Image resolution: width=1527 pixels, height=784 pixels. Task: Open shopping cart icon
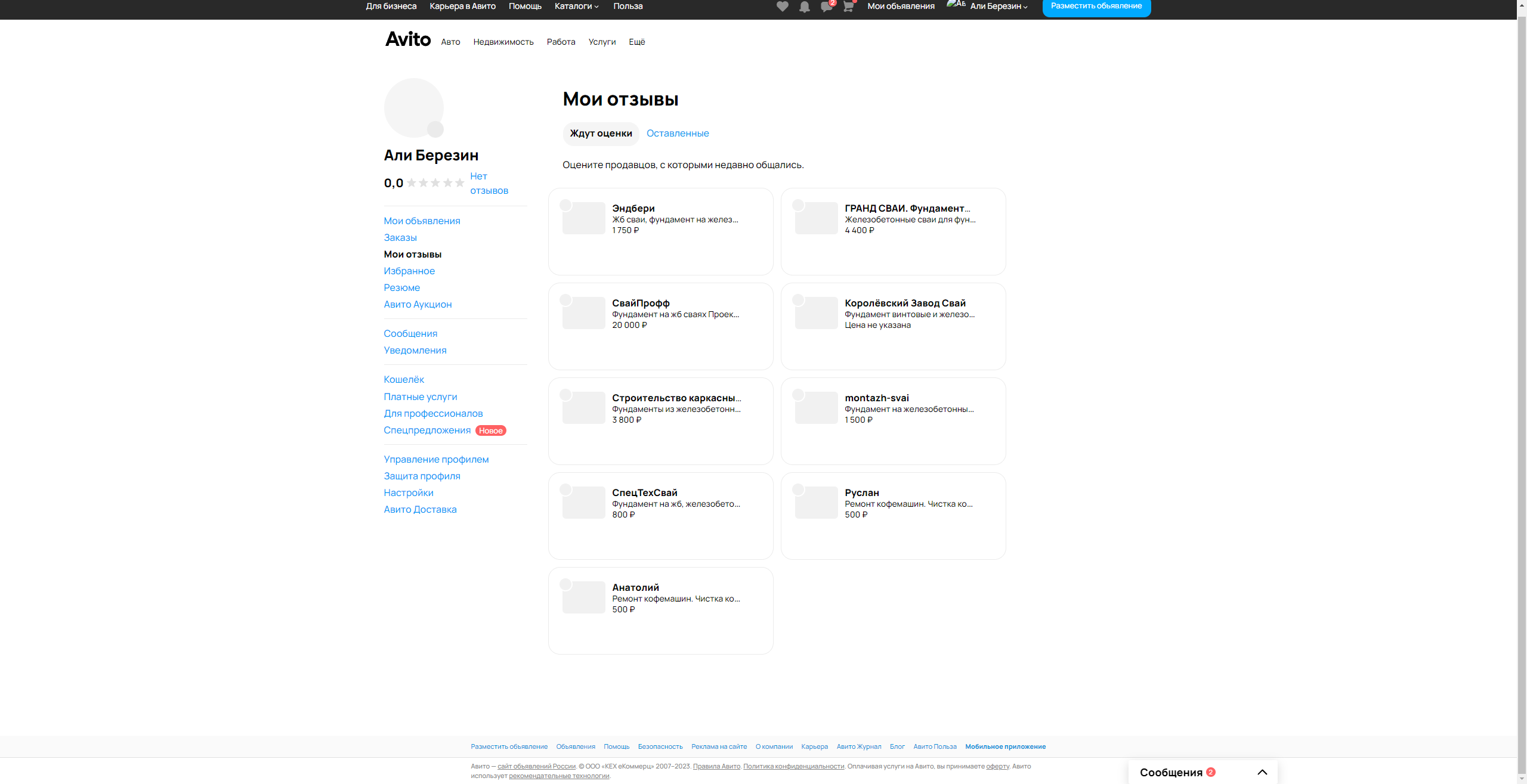[848, 7]
